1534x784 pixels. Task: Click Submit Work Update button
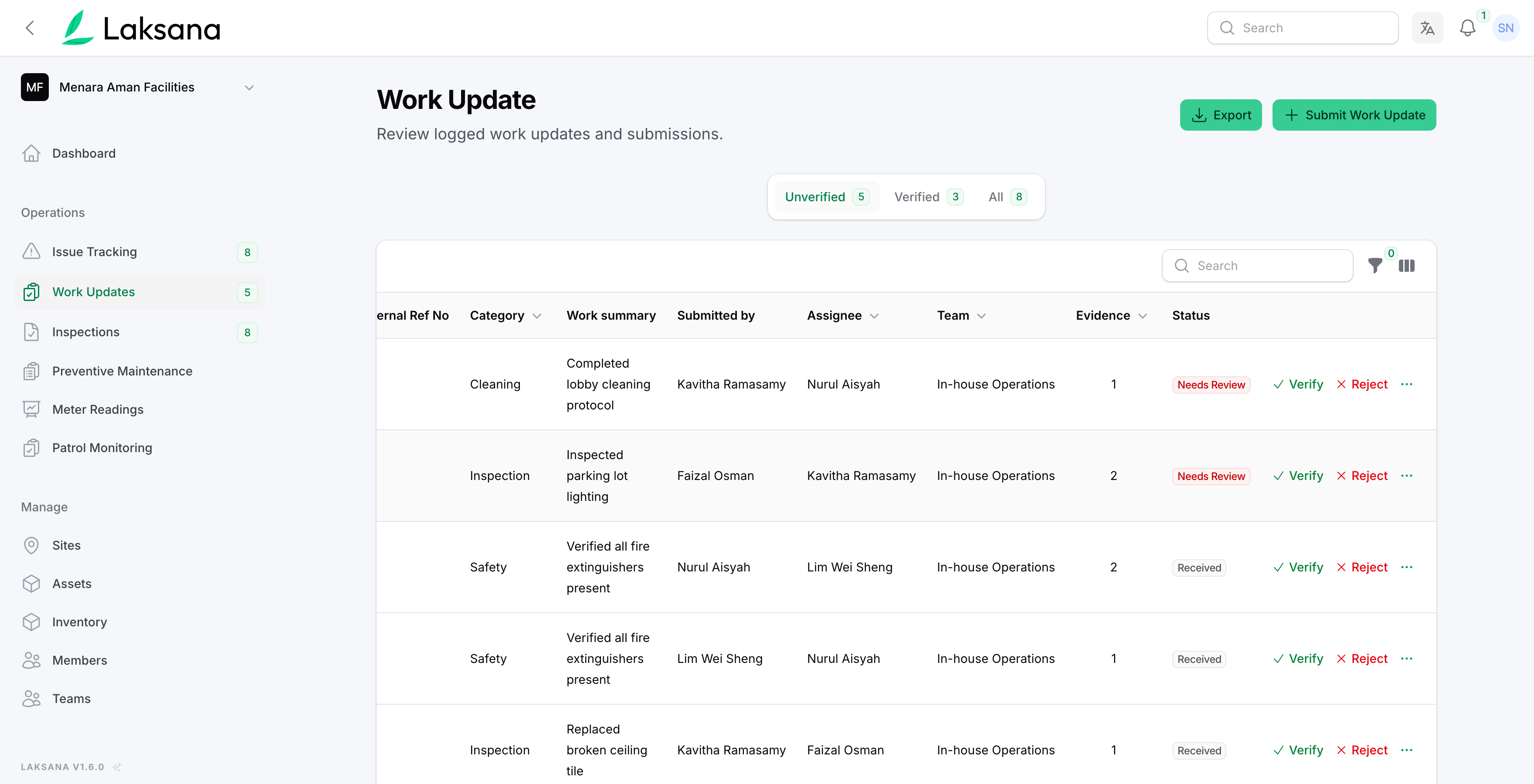point(1354,115)
